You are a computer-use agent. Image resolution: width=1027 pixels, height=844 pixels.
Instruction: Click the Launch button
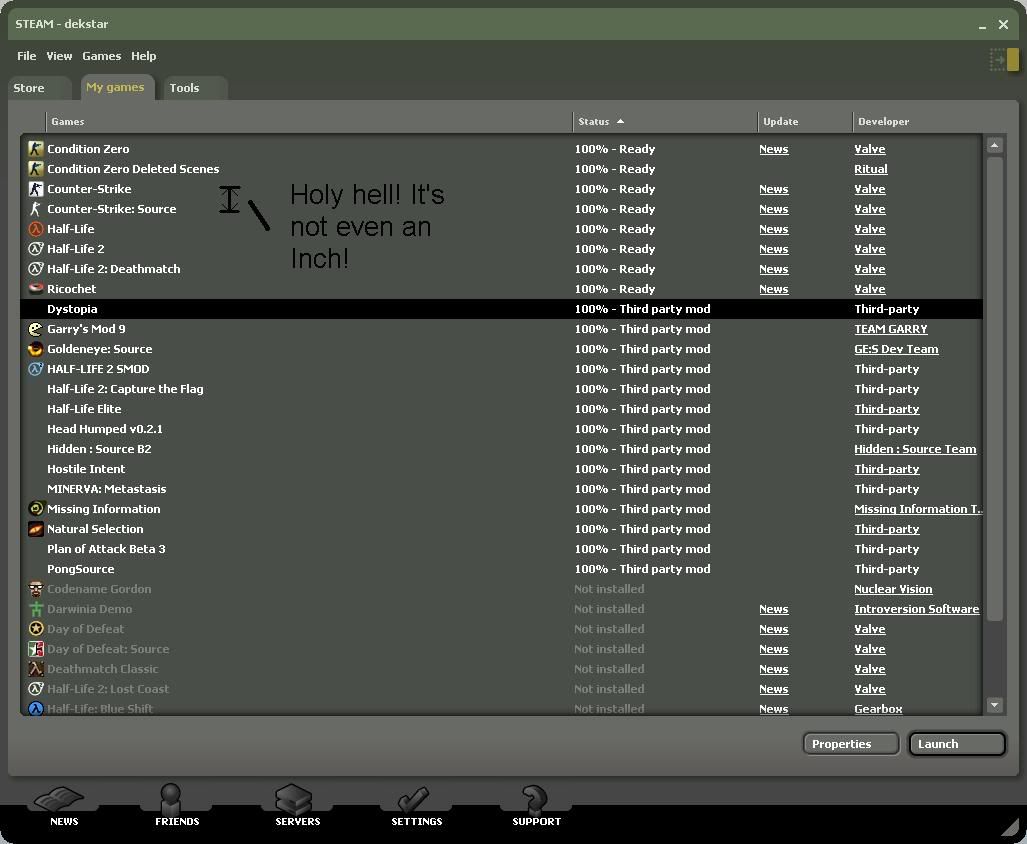tap(956, 744)
